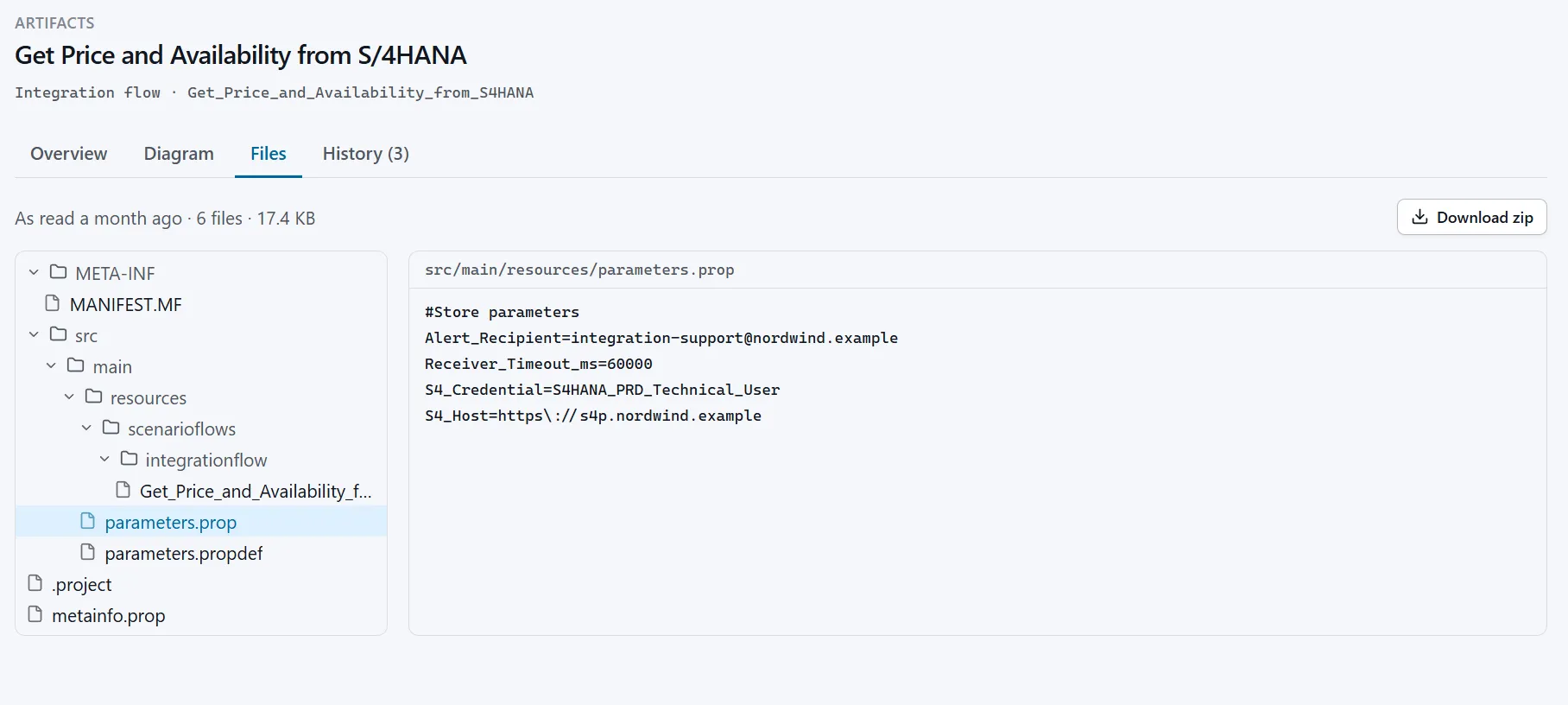
Task: Click the ARTIFACTS breadcrumb label
Action: (54, 23)
